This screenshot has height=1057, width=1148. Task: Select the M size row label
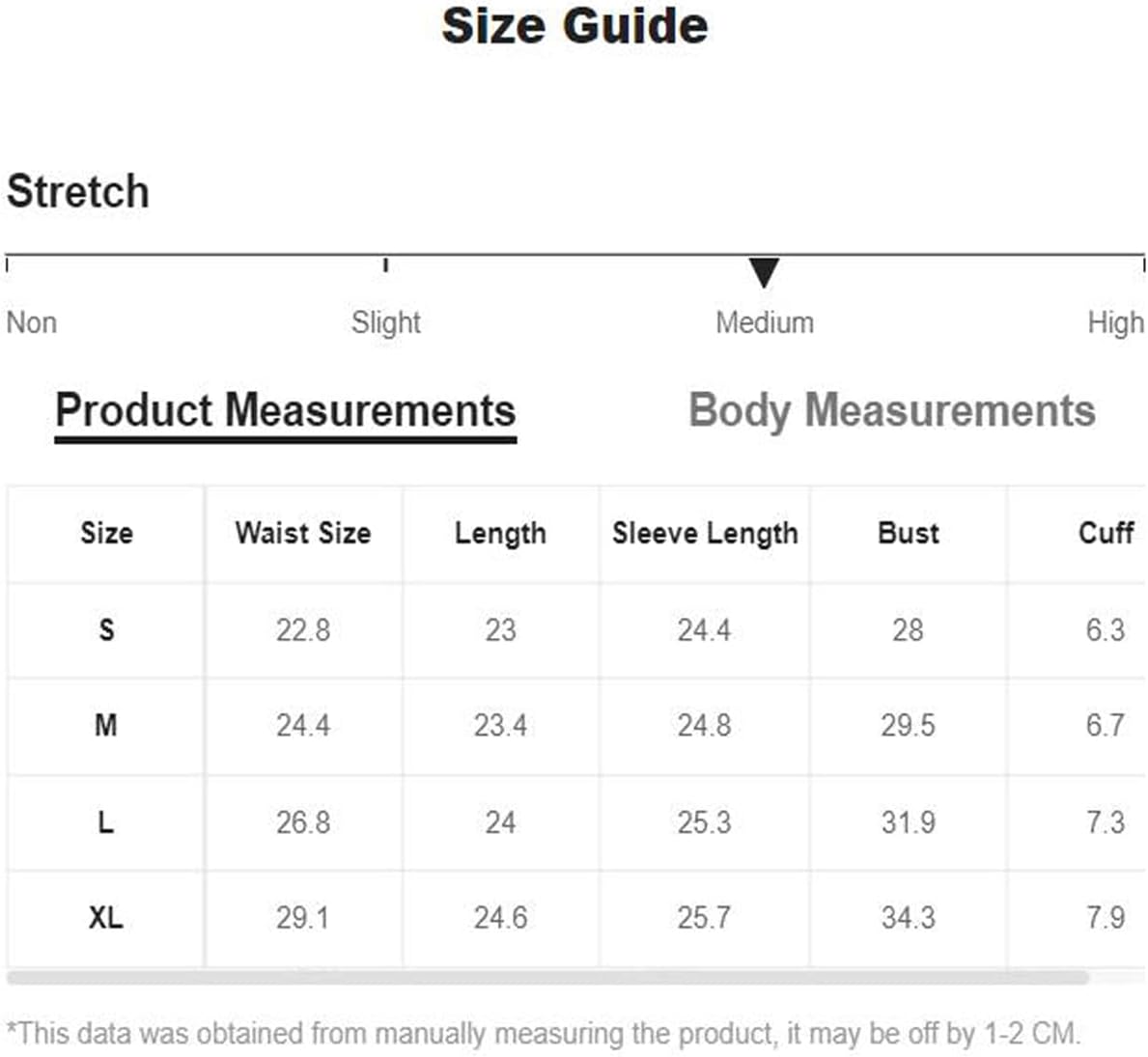click(x=106, y=725)
